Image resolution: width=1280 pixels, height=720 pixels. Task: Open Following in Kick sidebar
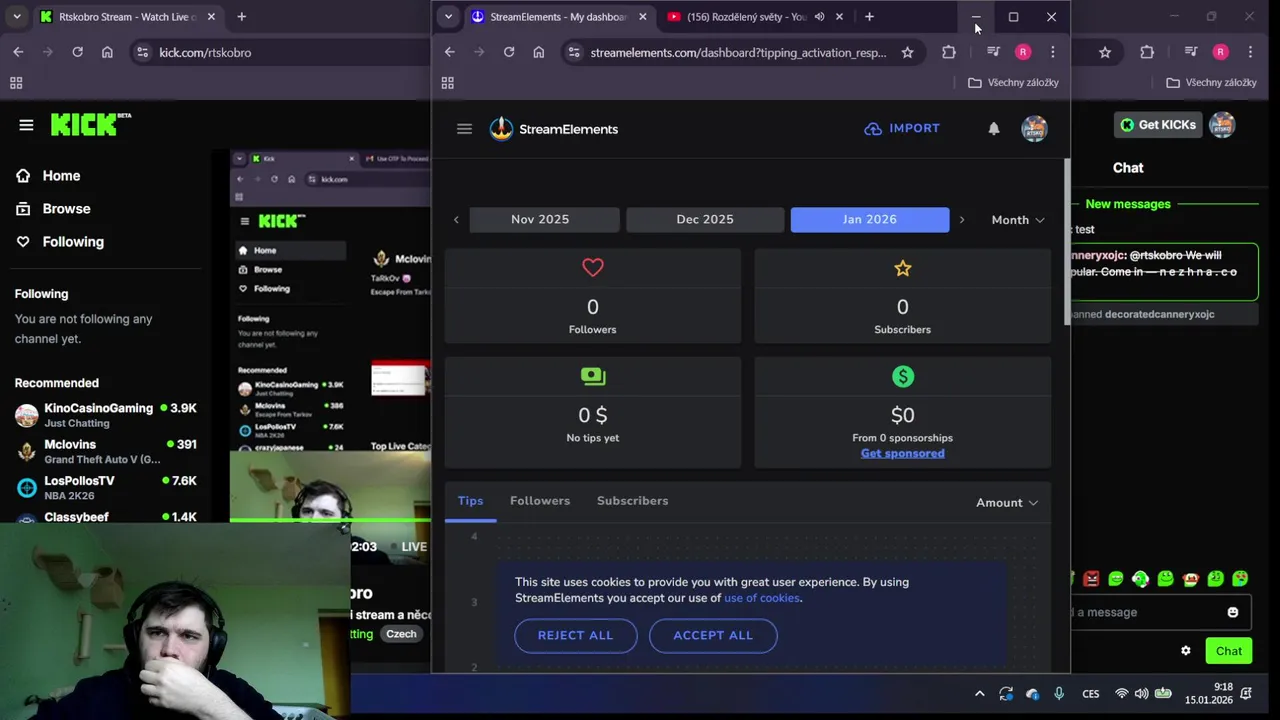72,242
